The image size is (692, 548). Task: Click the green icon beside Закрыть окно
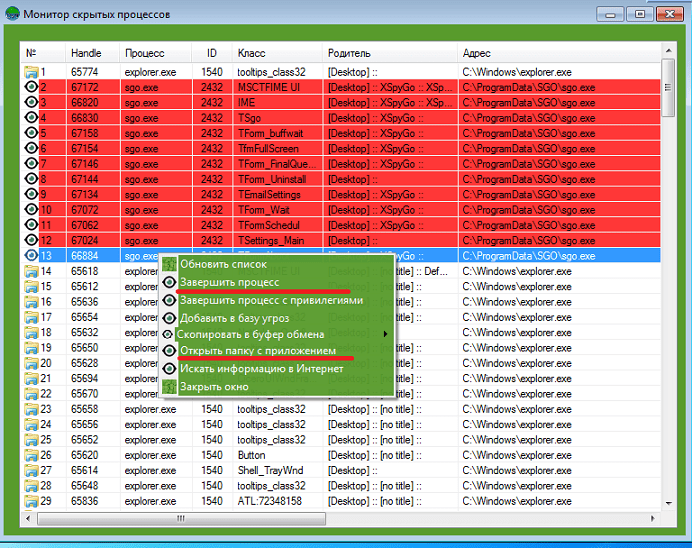[x=169, y=387]
